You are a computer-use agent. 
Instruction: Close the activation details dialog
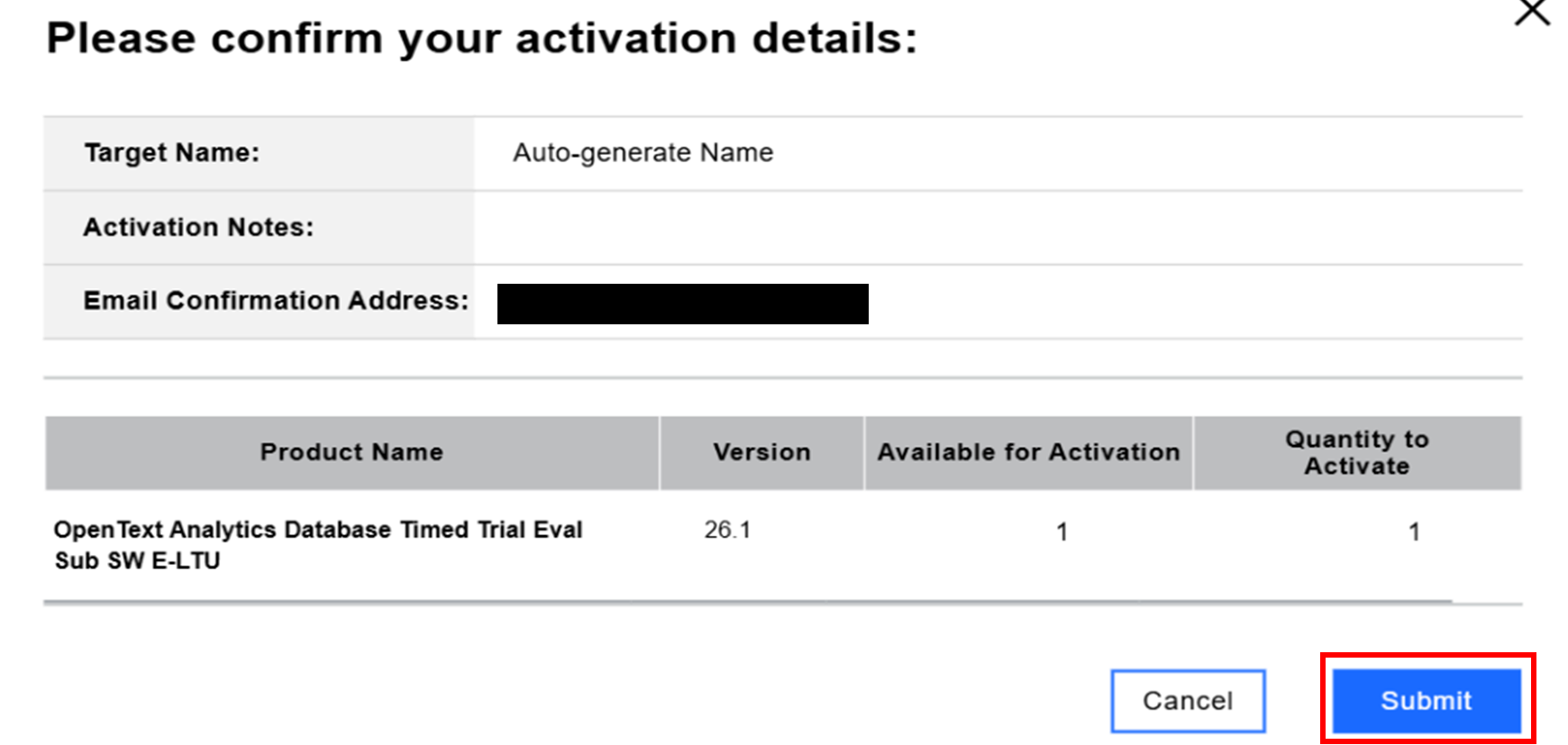[x=1531, y=13]
